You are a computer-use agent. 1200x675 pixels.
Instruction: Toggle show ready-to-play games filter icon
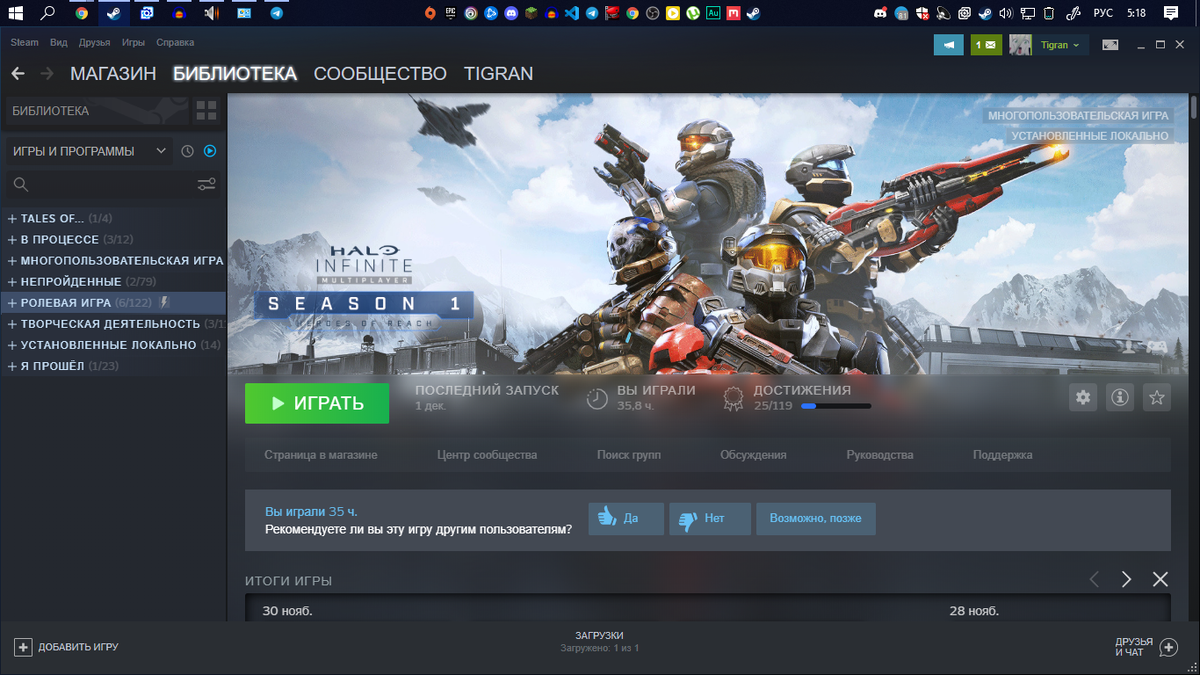point(210,152)
